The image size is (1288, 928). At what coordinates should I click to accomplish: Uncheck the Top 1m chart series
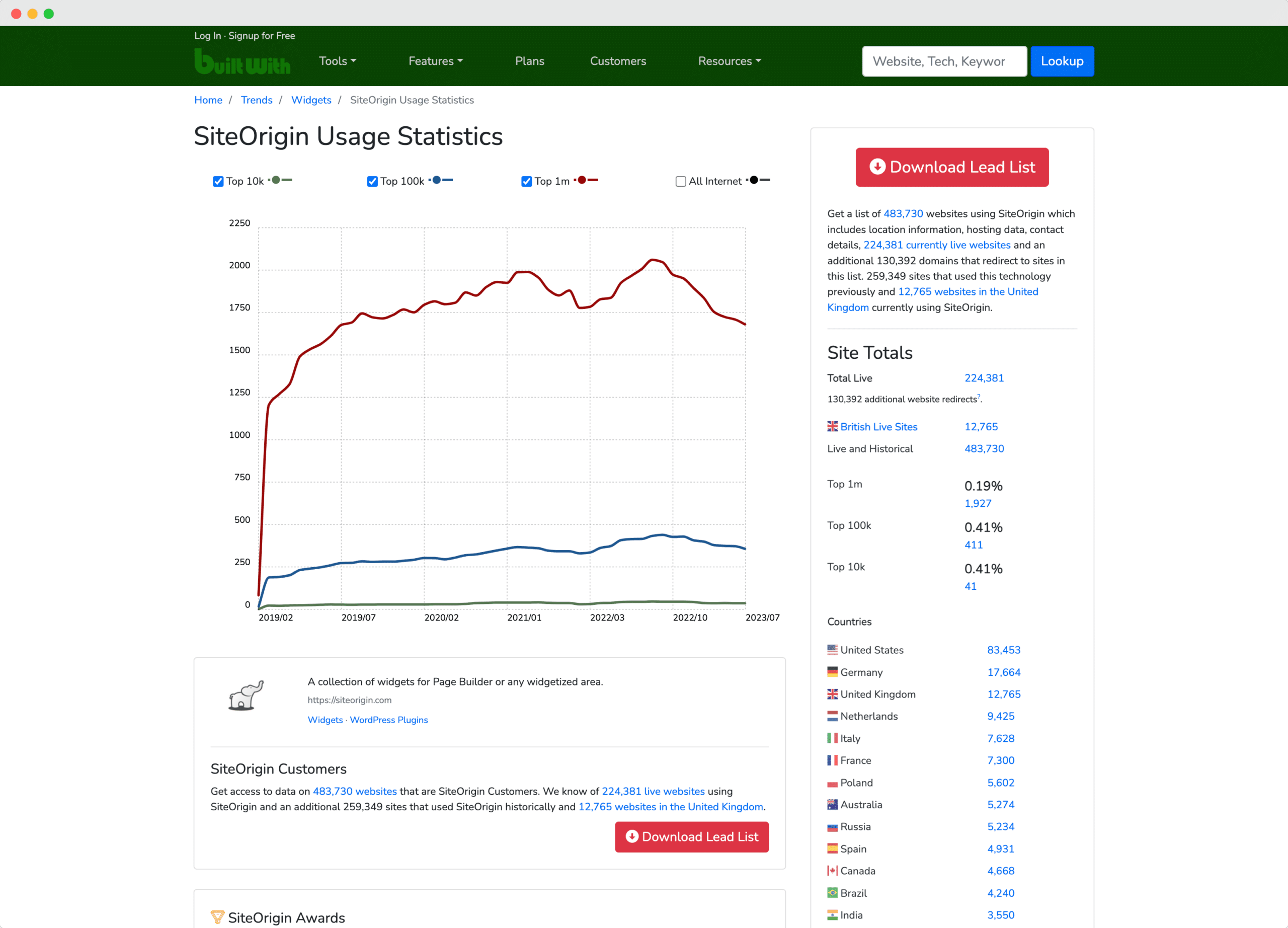[526, 181]
